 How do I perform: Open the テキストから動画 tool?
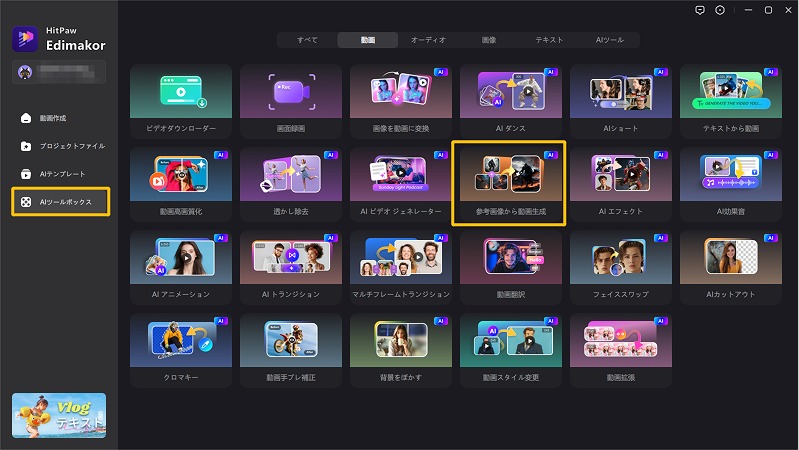click(x=731, y=101)
